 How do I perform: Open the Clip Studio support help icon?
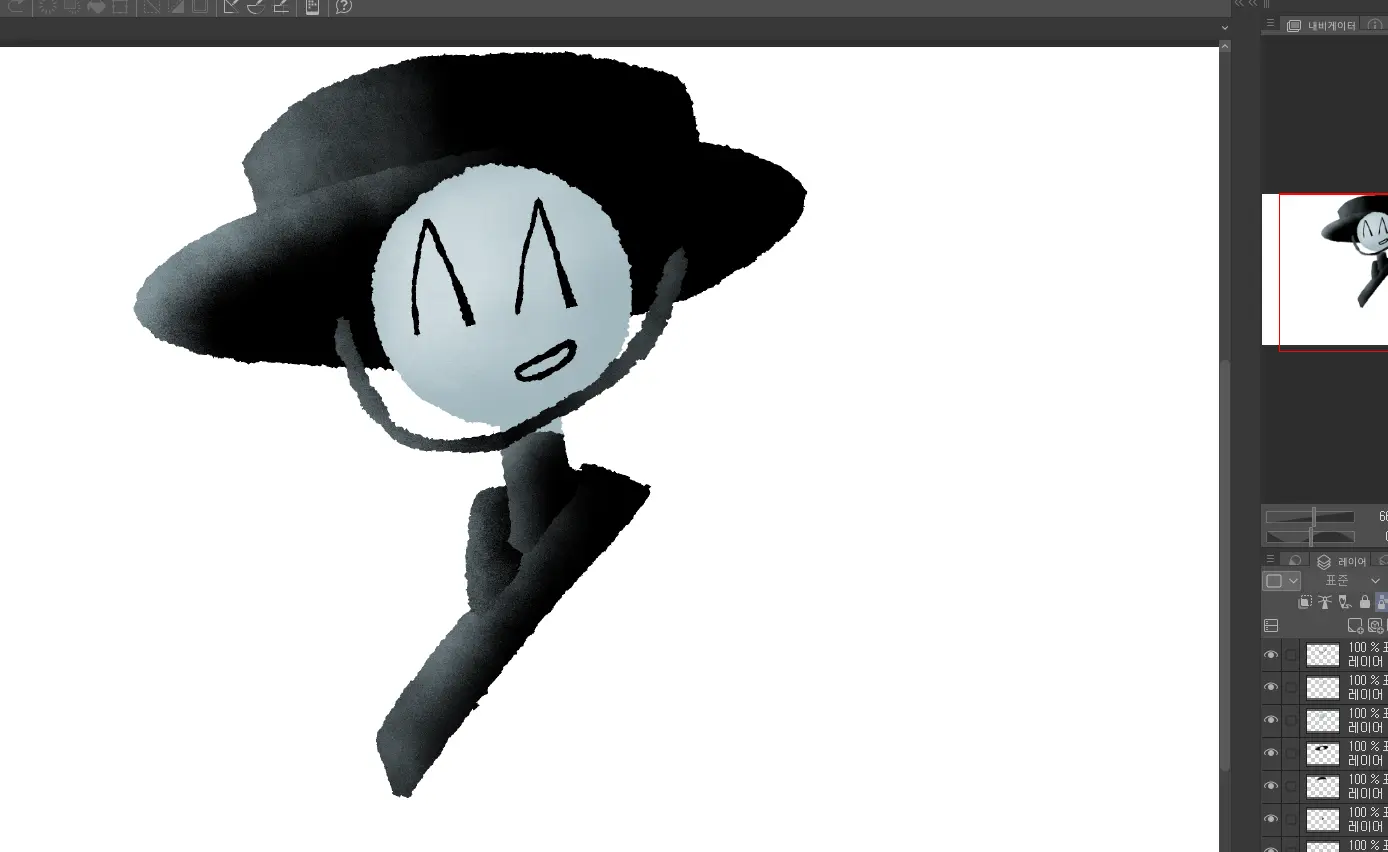[343, 6]
